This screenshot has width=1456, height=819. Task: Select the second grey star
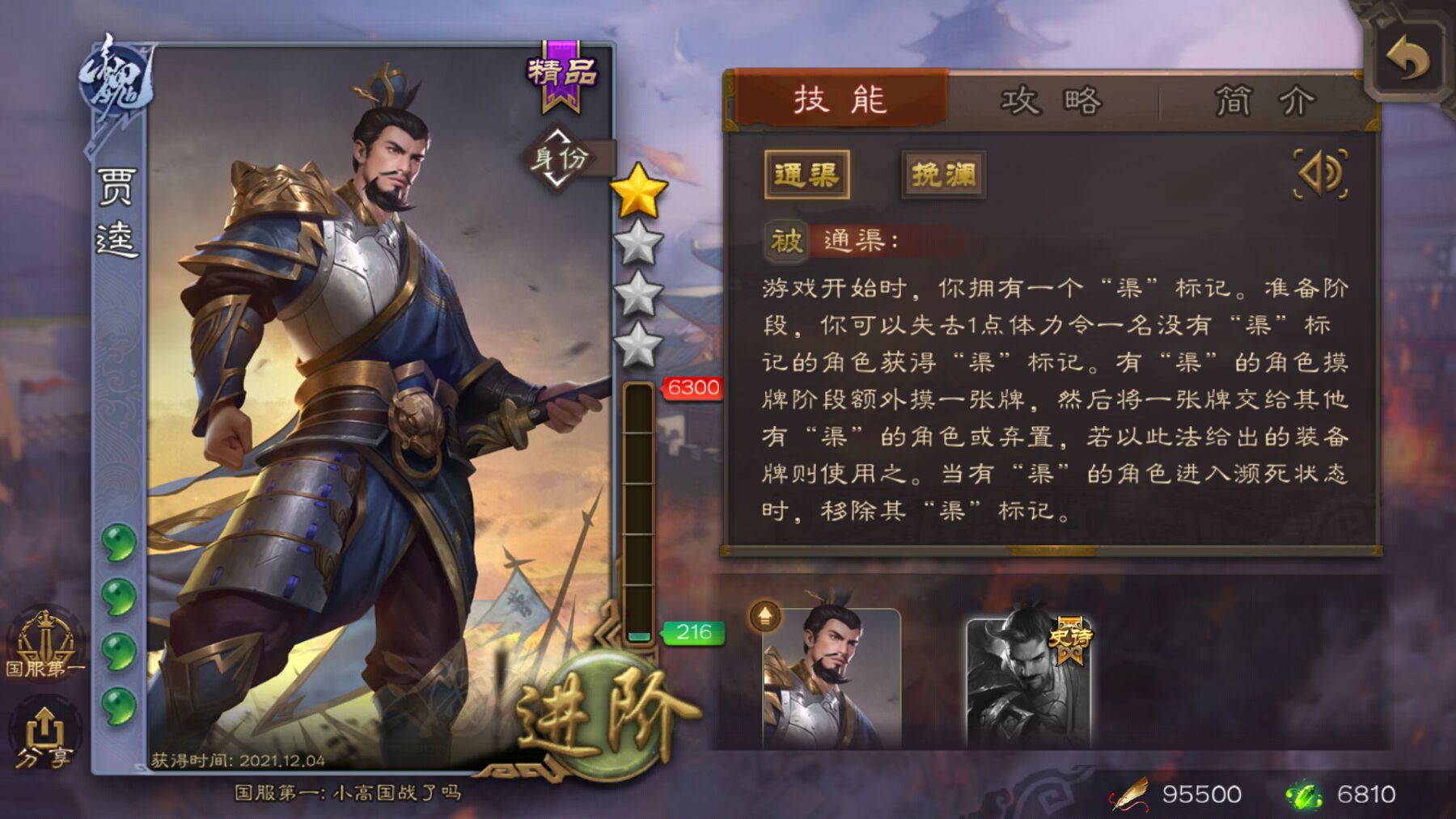pos(638,243)
